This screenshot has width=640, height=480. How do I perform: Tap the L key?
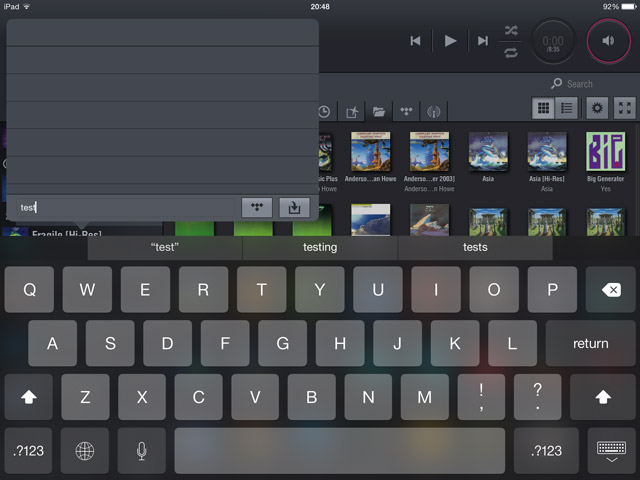512,343
